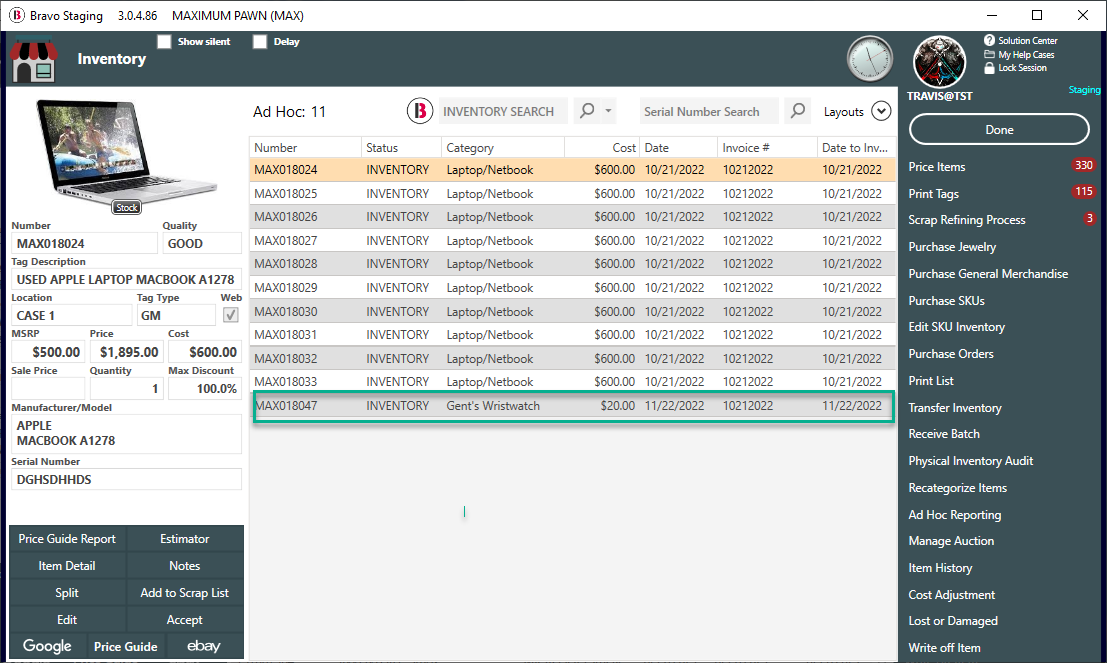
Task: Click the Accept button
Action: click(x=184, y=619)
